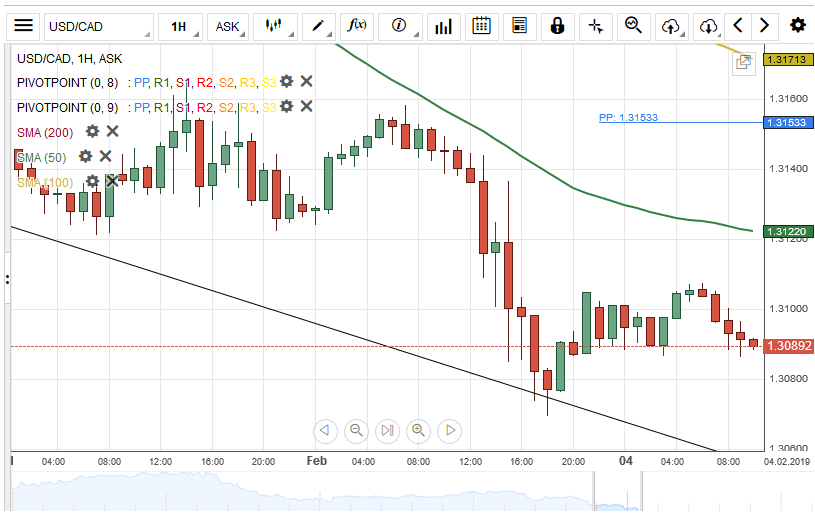Open the candlestick chart type dropdown
This screenshot has height=524, width=815.
276,26
